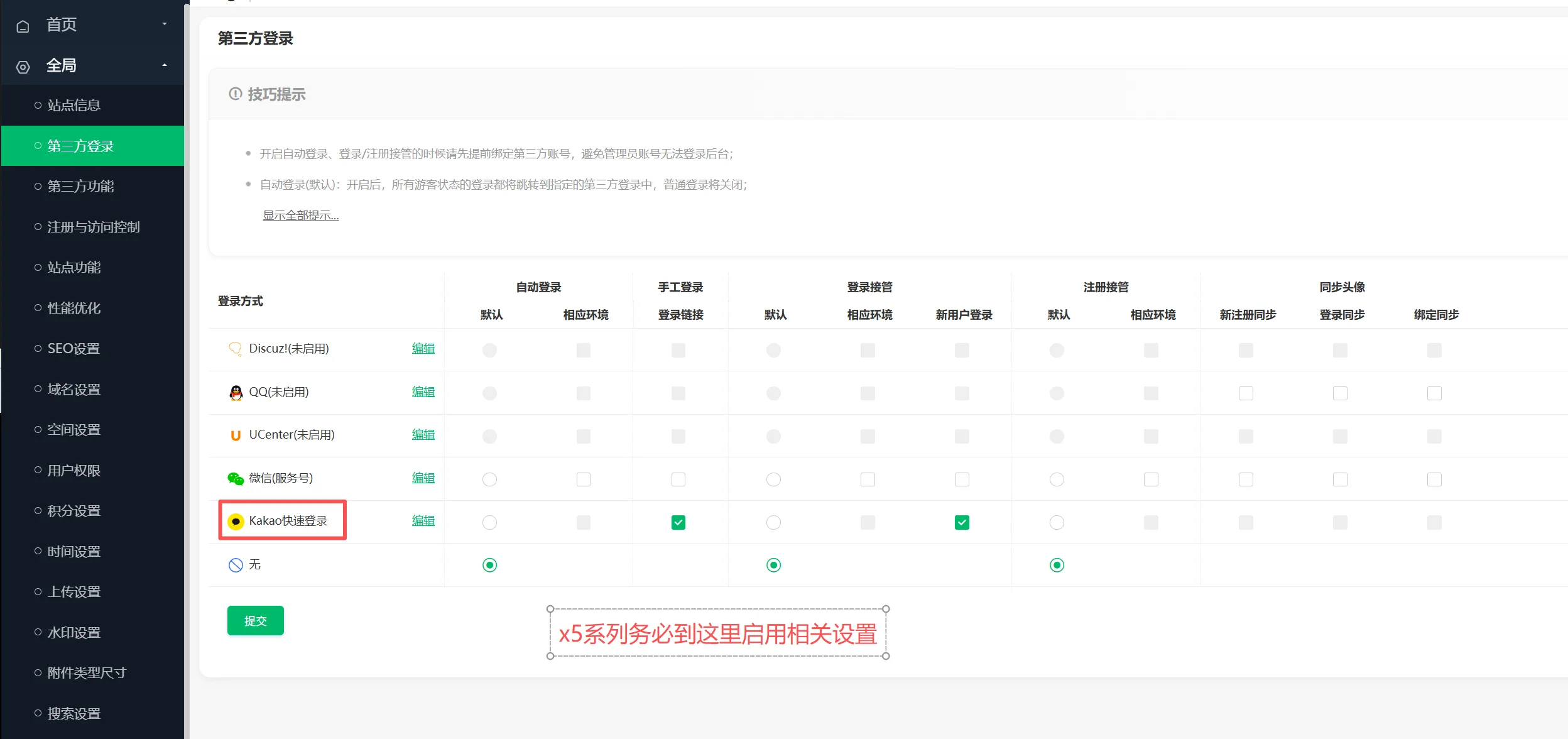Uncheck Kakao 新用户登录 checkbox
The height and width of the screenshot is (739, 1568).
[962, 522]
